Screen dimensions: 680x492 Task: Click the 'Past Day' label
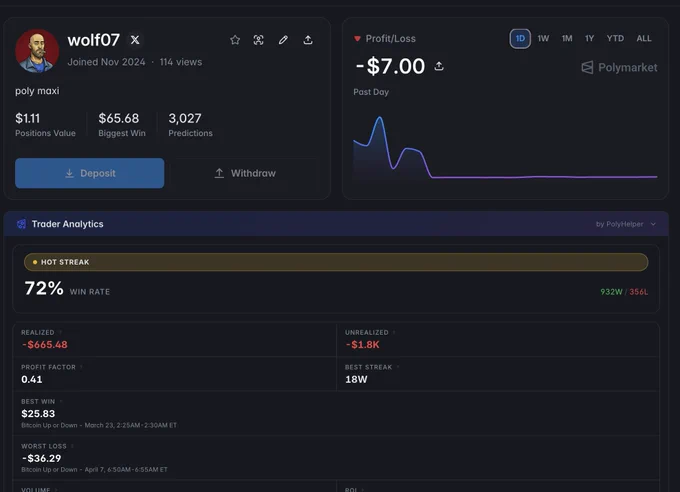[371, 92]
